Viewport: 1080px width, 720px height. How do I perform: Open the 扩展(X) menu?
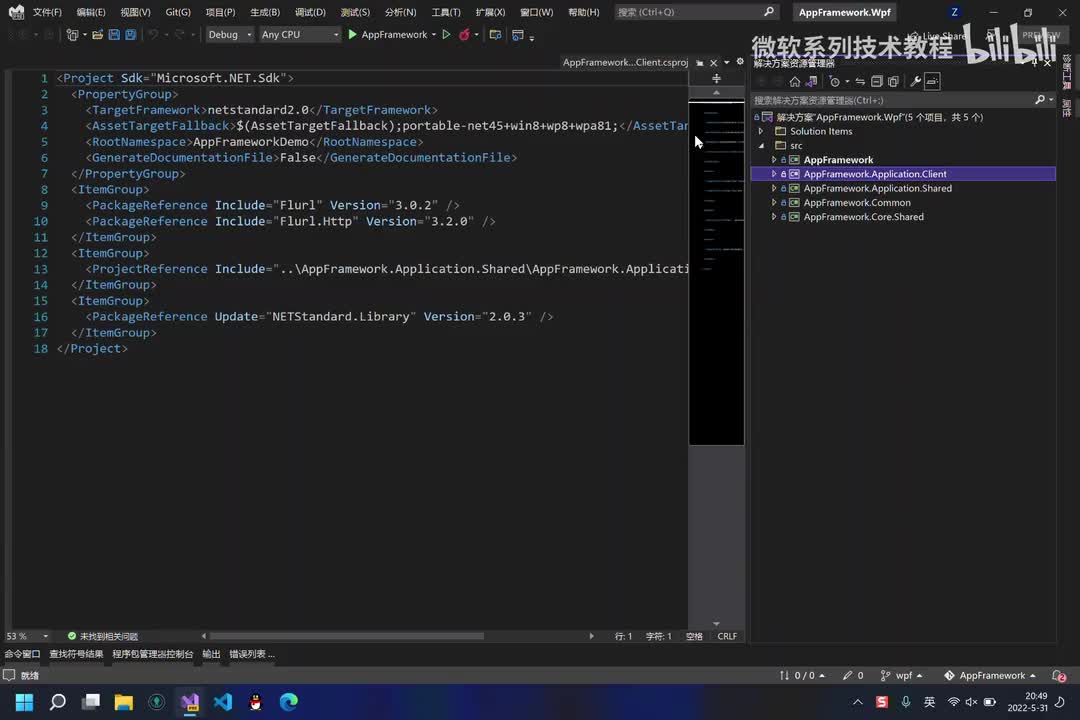pyautogui.click(x=490, y=12)
